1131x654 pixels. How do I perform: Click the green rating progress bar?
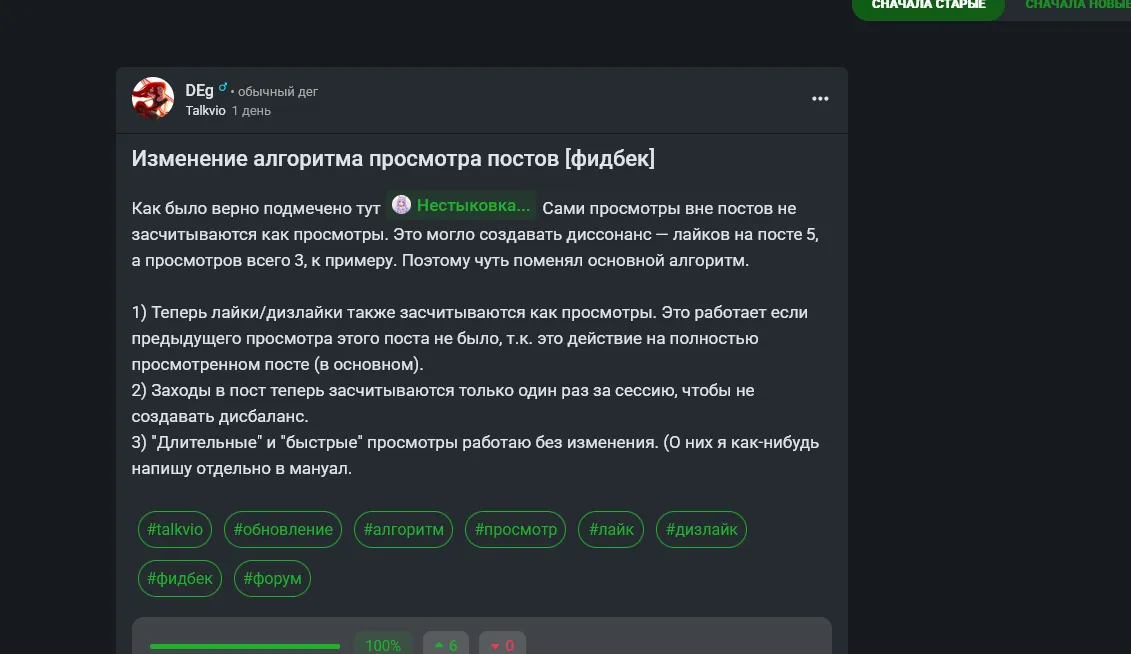coord(245,646)
